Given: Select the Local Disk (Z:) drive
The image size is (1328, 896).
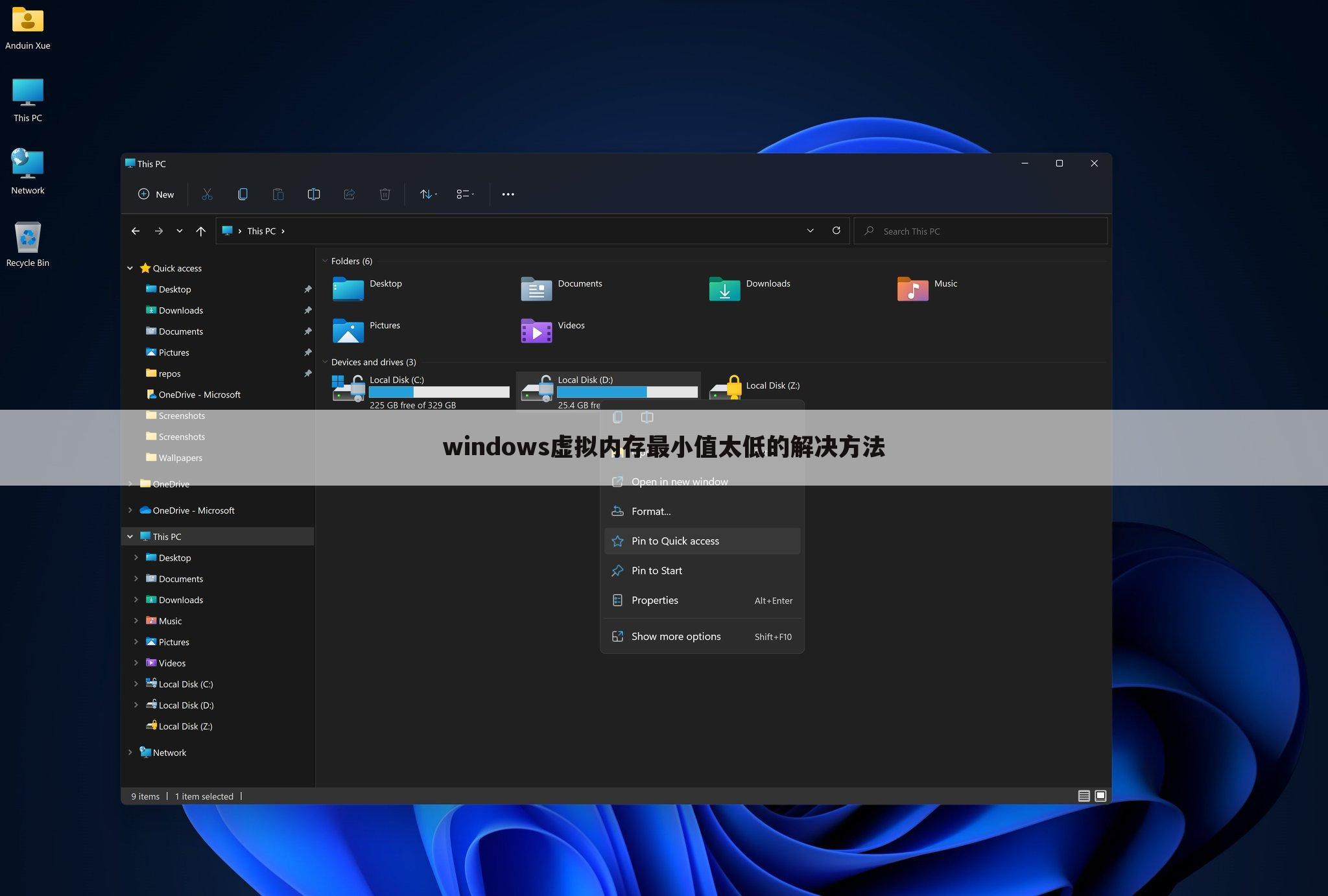Looking at the screenshot, I should point(755,387).
